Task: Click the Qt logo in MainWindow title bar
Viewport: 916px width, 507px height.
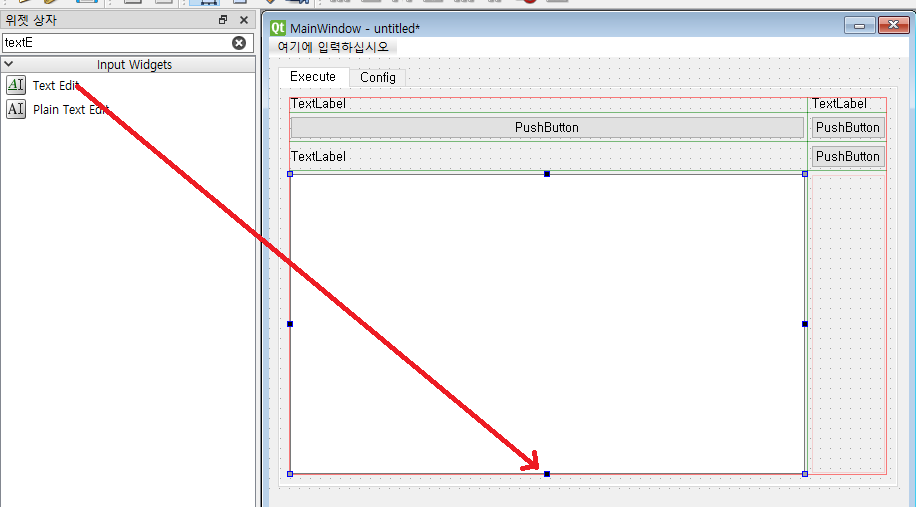Action: point(277,27)
